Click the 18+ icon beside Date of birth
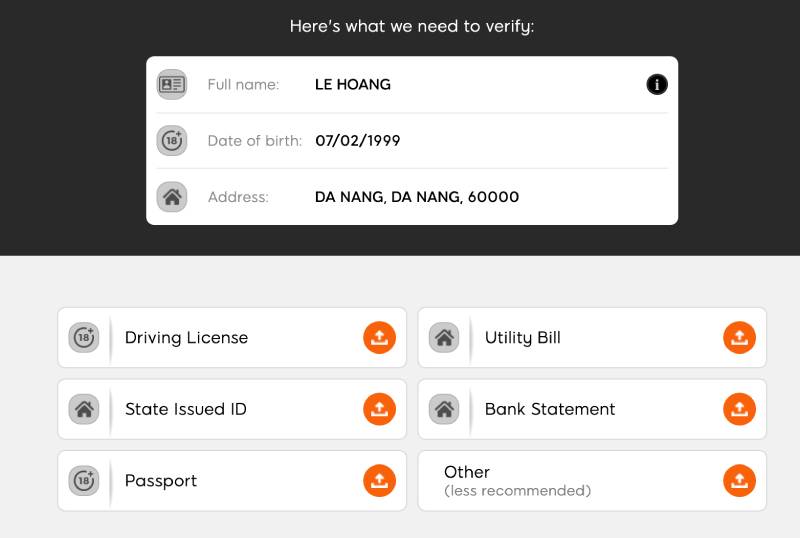Viewport: 800px width, 538px height. (172, 141)
